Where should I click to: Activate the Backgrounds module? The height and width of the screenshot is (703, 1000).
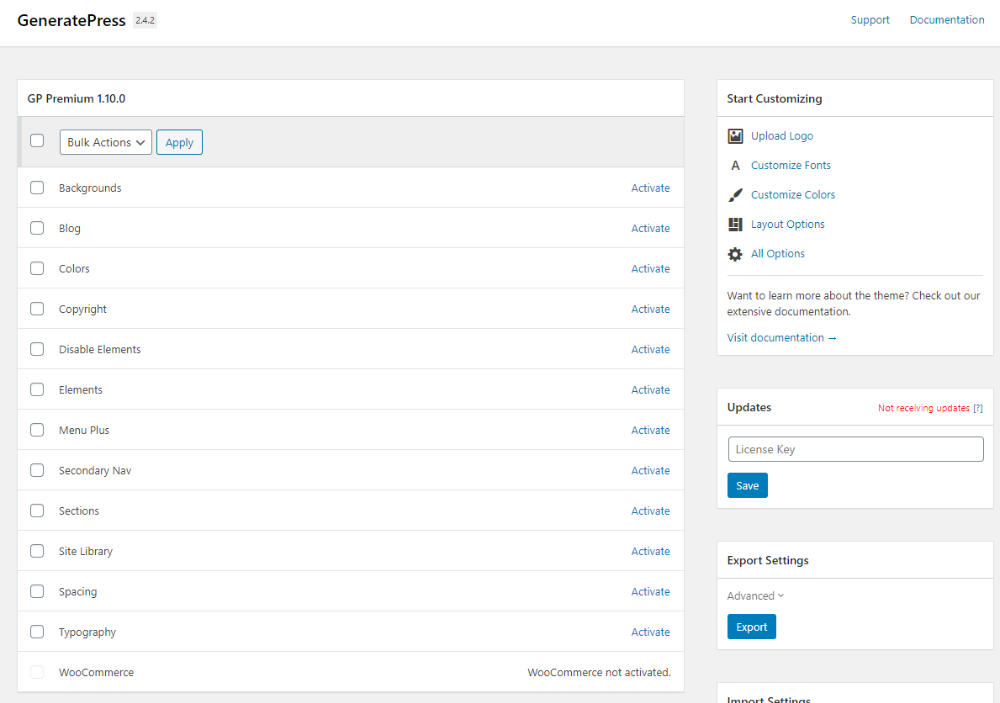651,188
